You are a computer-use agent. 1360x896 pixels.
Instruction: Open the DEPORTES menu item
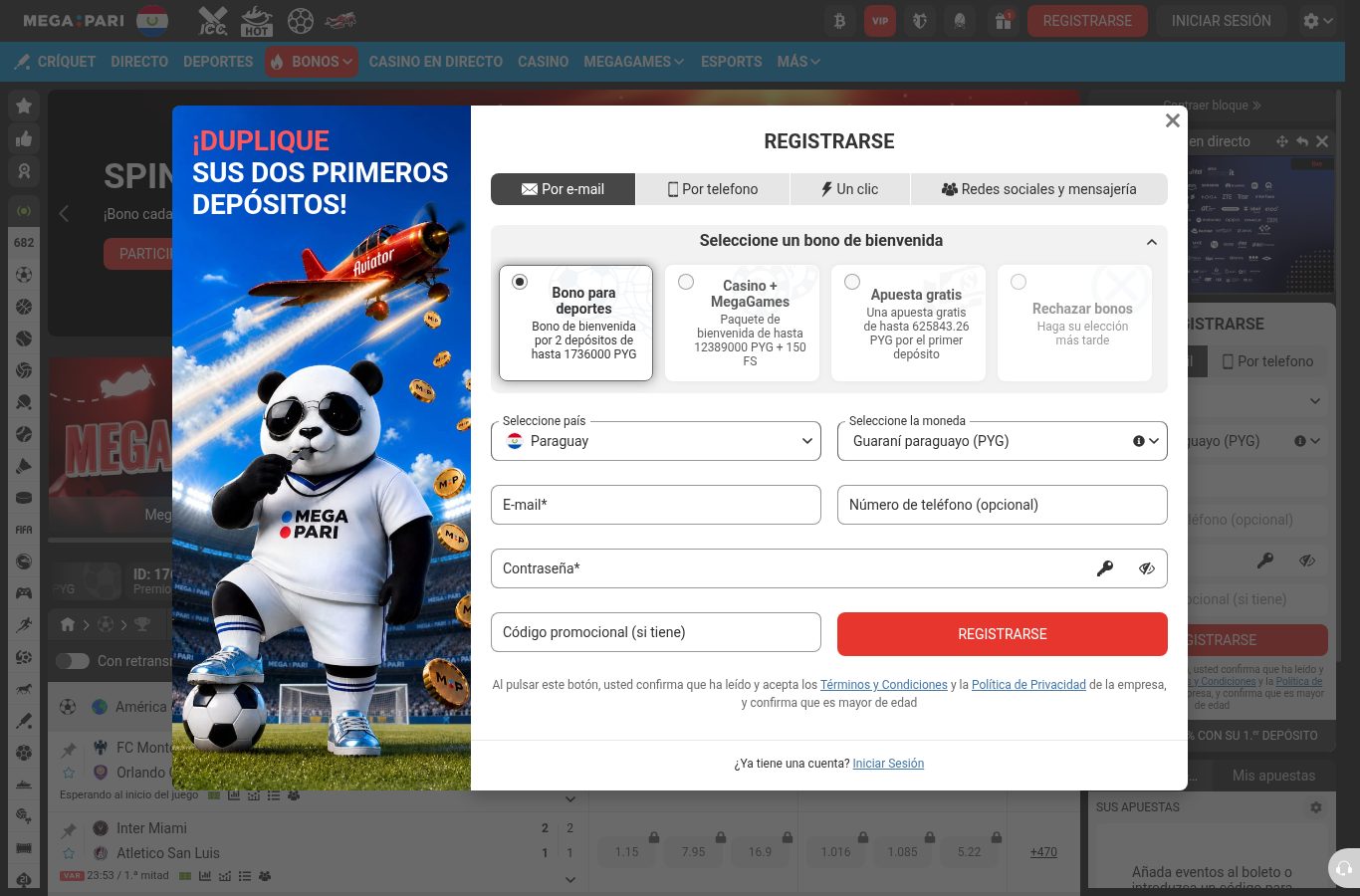pyautogui.click(x=218, y=62)
